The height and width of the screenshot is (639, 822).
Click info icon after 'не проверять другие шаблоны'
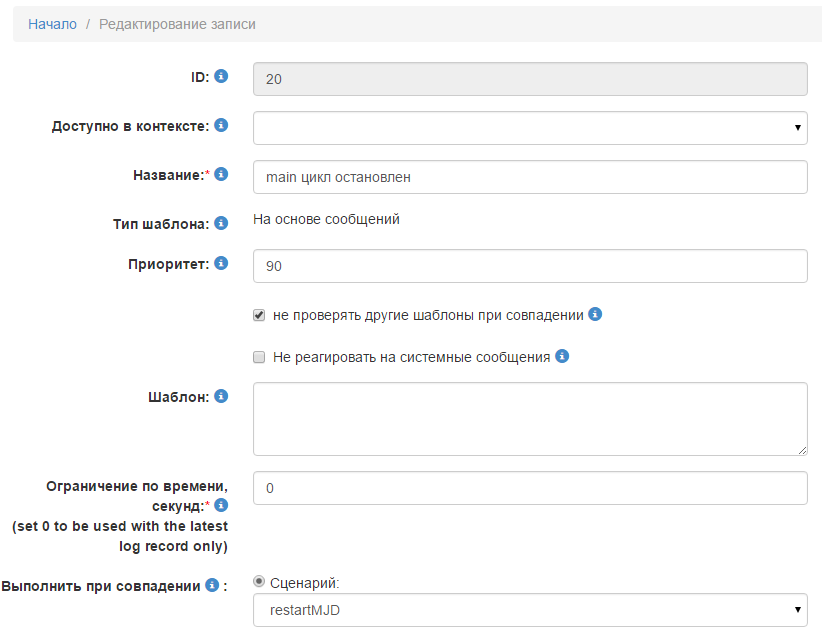pyautogui.click(x=595, y=314)
